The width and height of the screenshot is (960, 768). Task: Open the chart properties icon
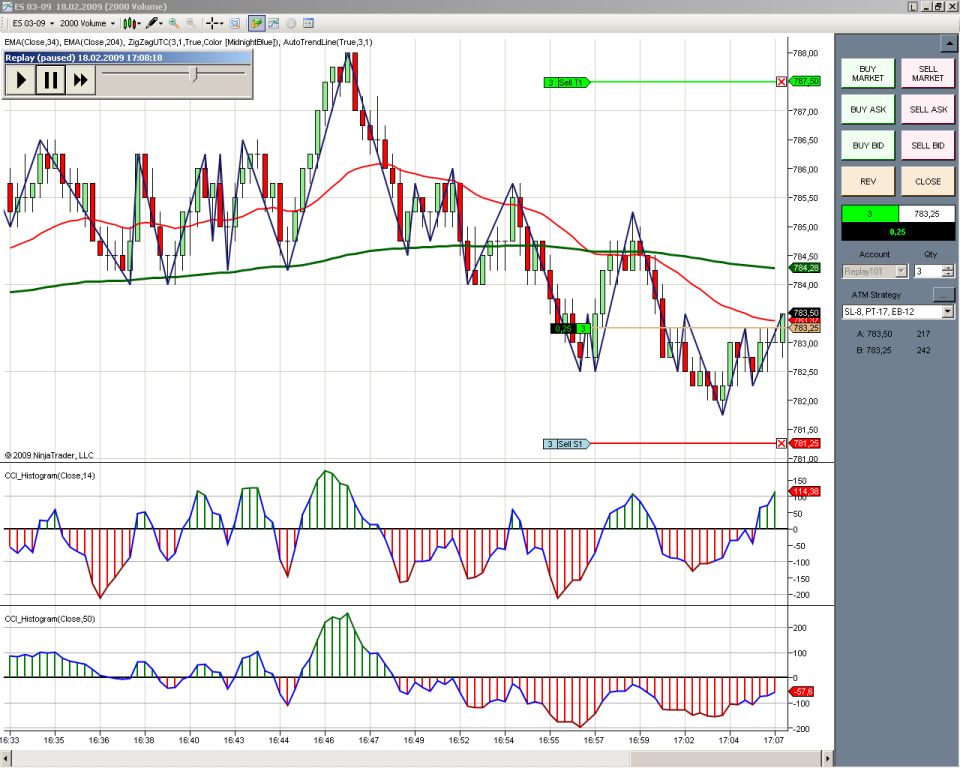(308, 22)
